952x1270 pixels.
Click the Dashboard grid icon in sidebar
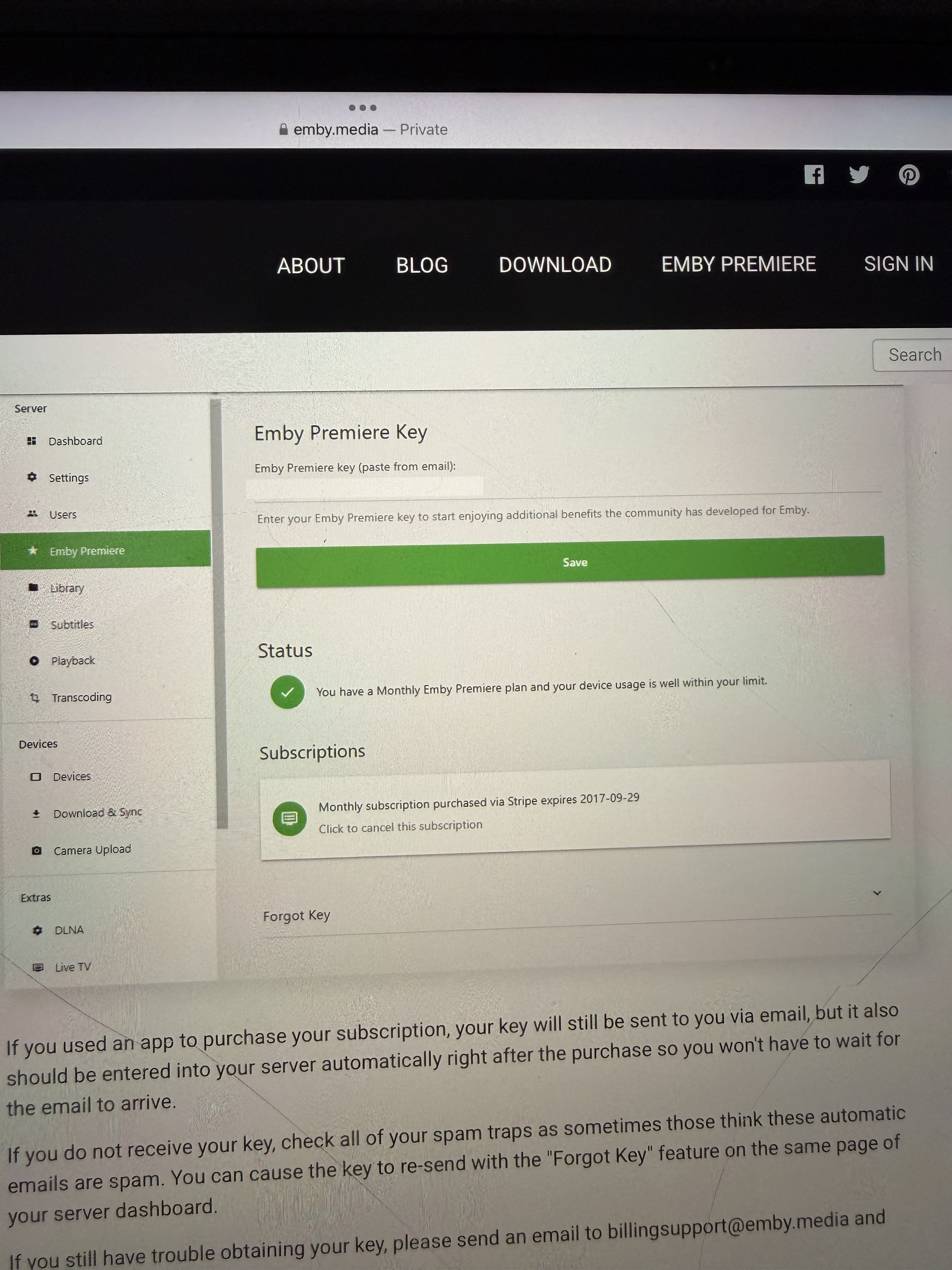coord(31,441)
